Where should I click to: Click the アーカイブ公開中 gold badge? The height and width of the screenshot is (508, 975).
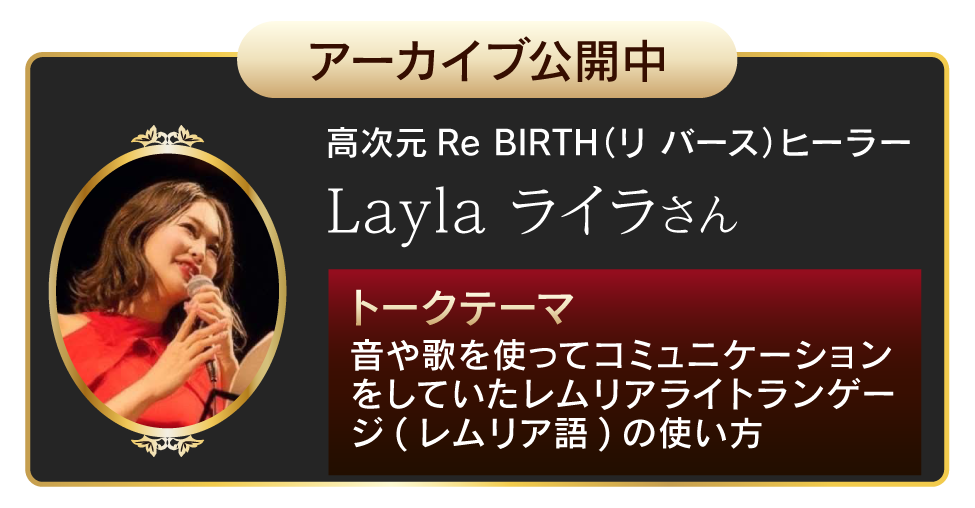(487, 60)
